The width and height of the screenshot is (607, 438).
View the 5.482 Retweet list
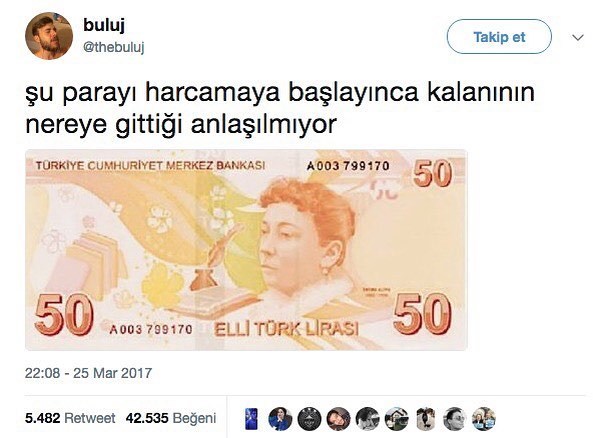(x=70, y=418)
